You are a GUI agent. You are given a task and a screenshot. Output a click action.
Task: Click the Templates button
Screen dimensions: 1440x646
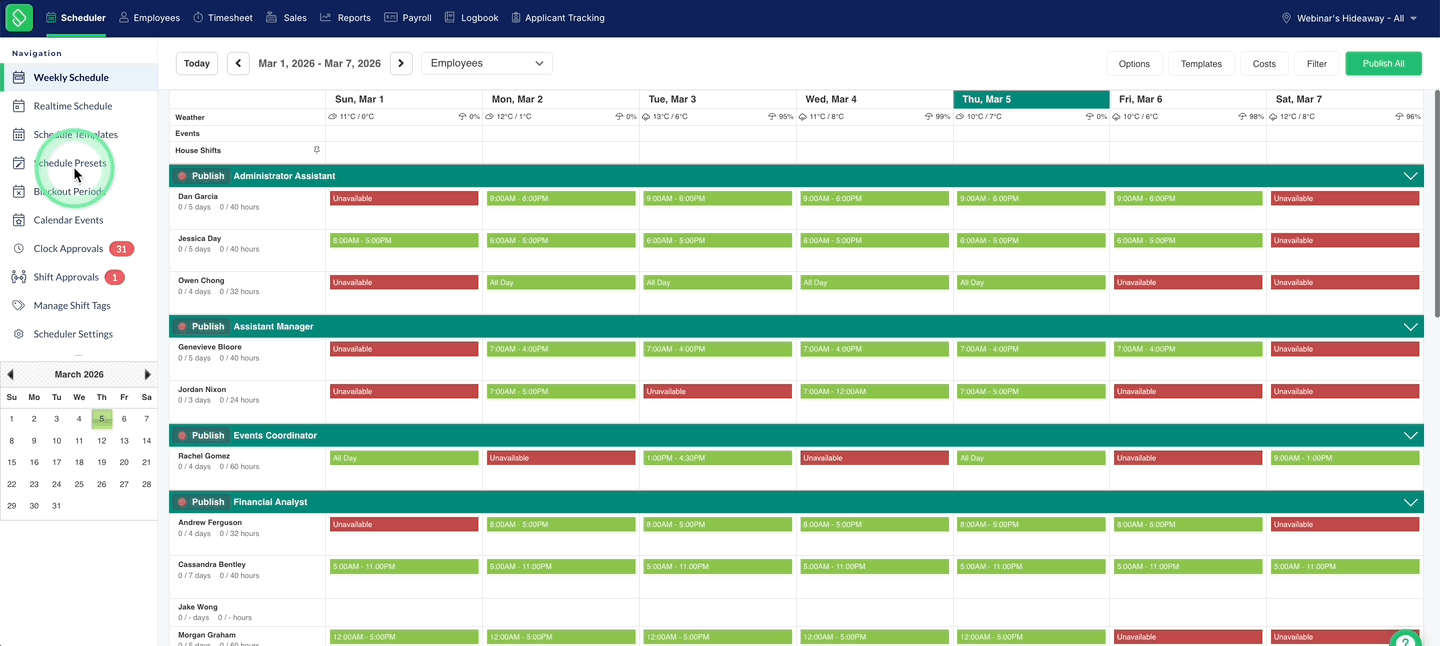1201,63
